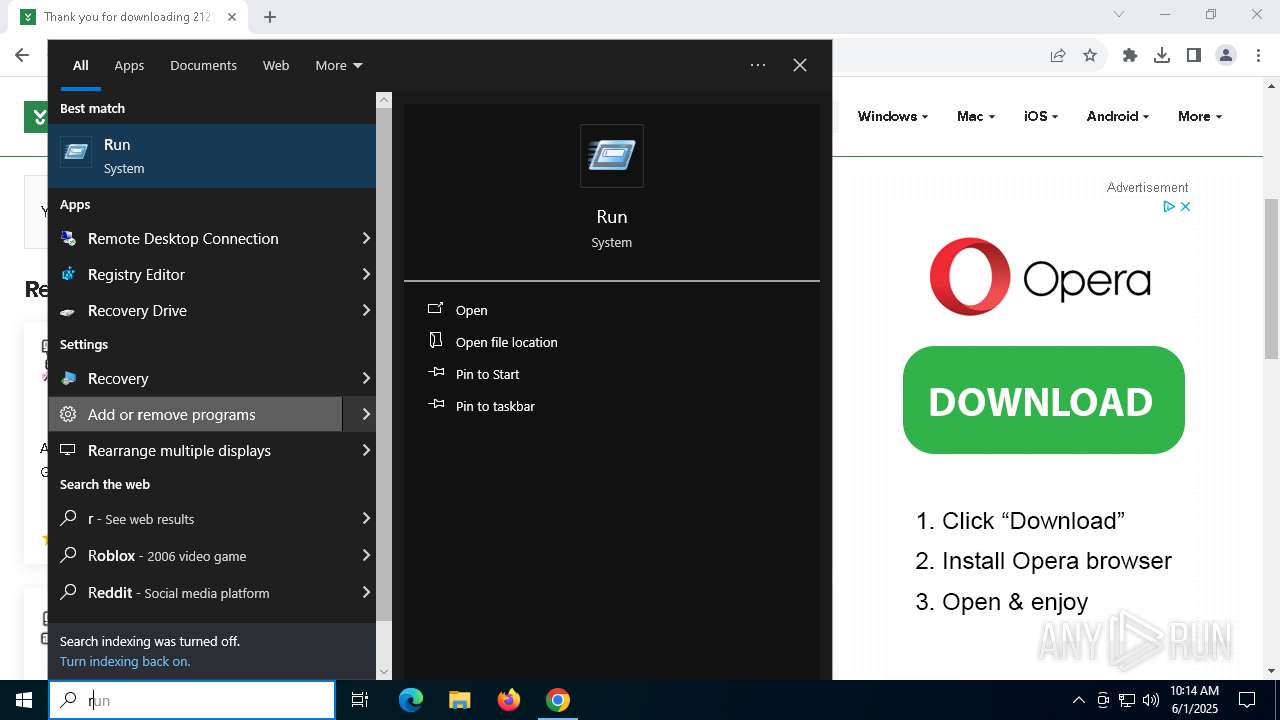Screen dimensions: 1280x720
Task: Open the Windows Start menu
Action: tap(24, 700)
